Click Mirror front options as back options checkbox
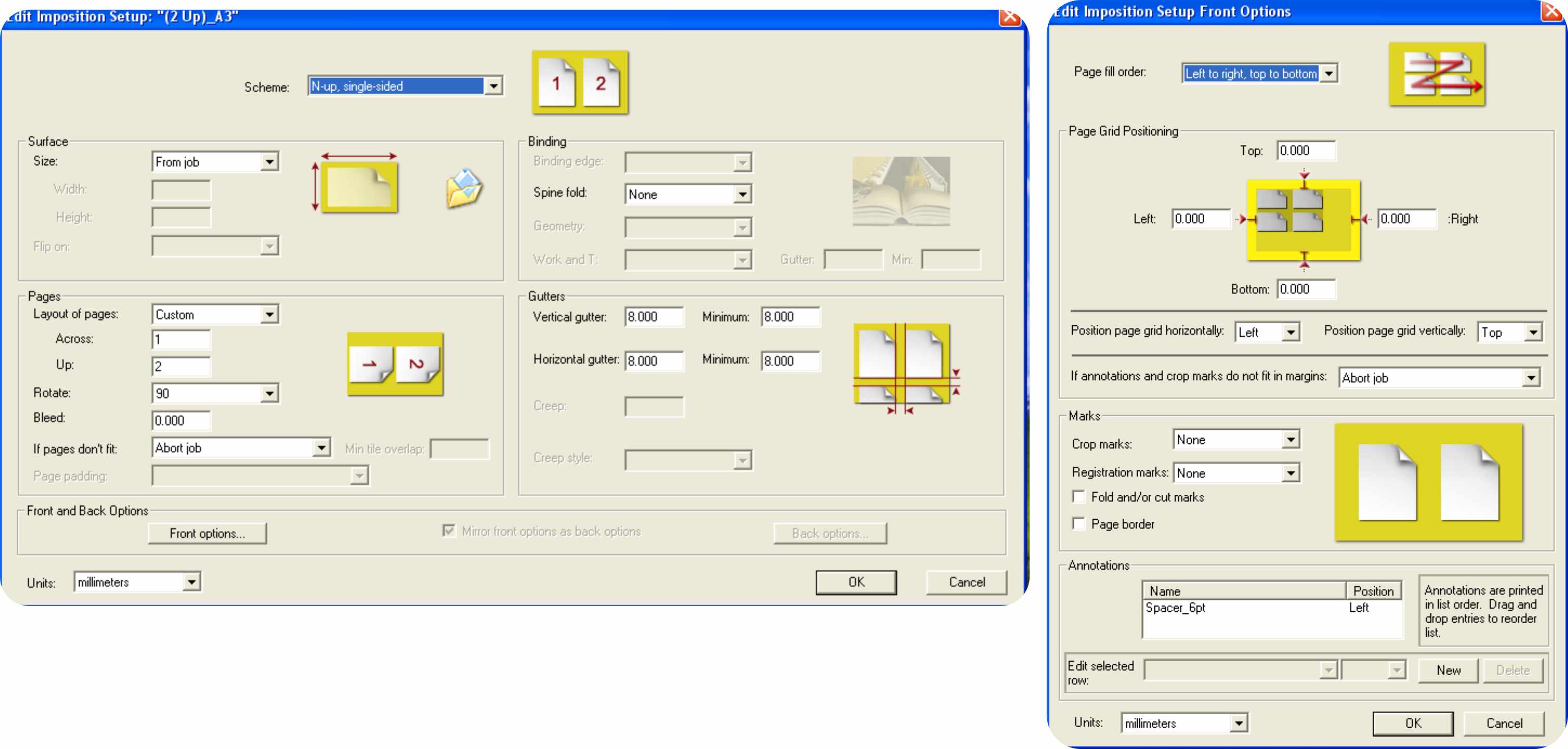 (x=449, y=531)
